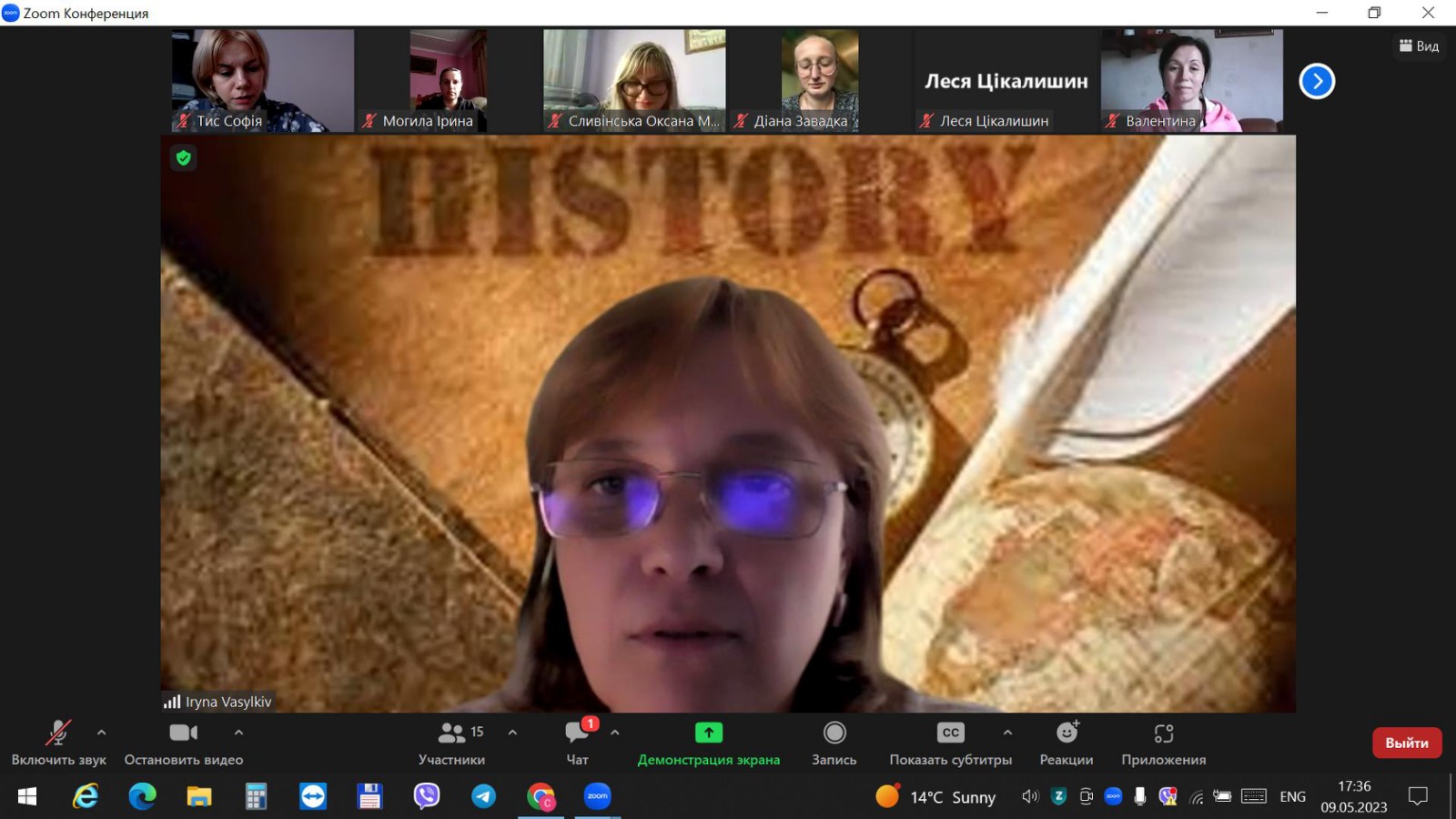Open Приложения apps panel

point(1163,742)
